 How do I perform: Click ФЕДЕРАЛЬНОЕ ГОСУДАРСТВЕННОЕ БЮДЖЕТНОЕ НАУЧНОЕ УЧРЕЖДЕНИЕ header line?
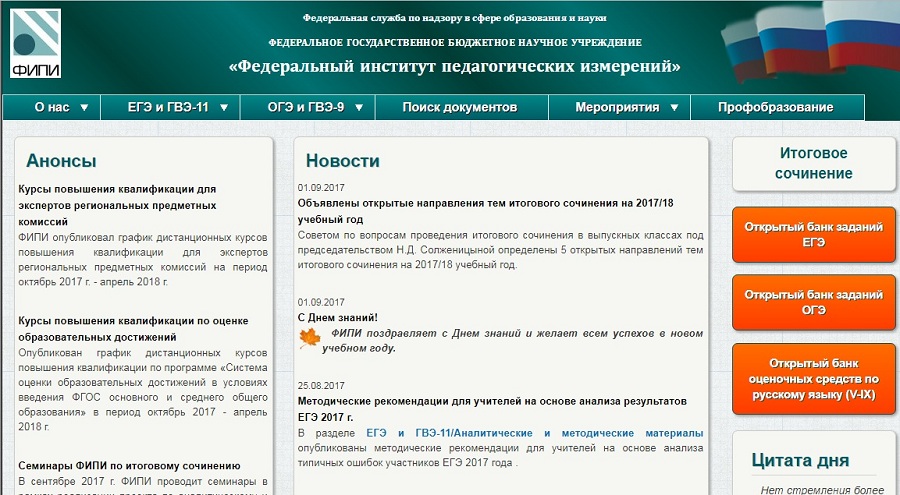[x=455, y=42]
